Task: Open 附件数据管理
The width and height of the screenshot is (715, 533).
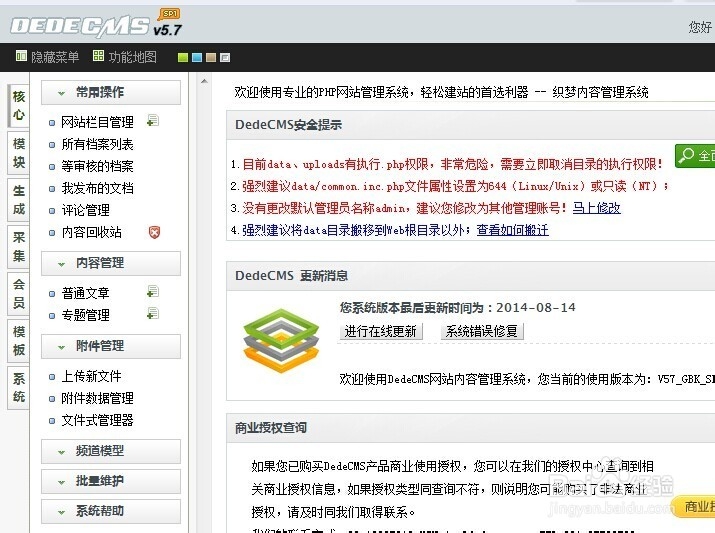Action: point(97,398)
